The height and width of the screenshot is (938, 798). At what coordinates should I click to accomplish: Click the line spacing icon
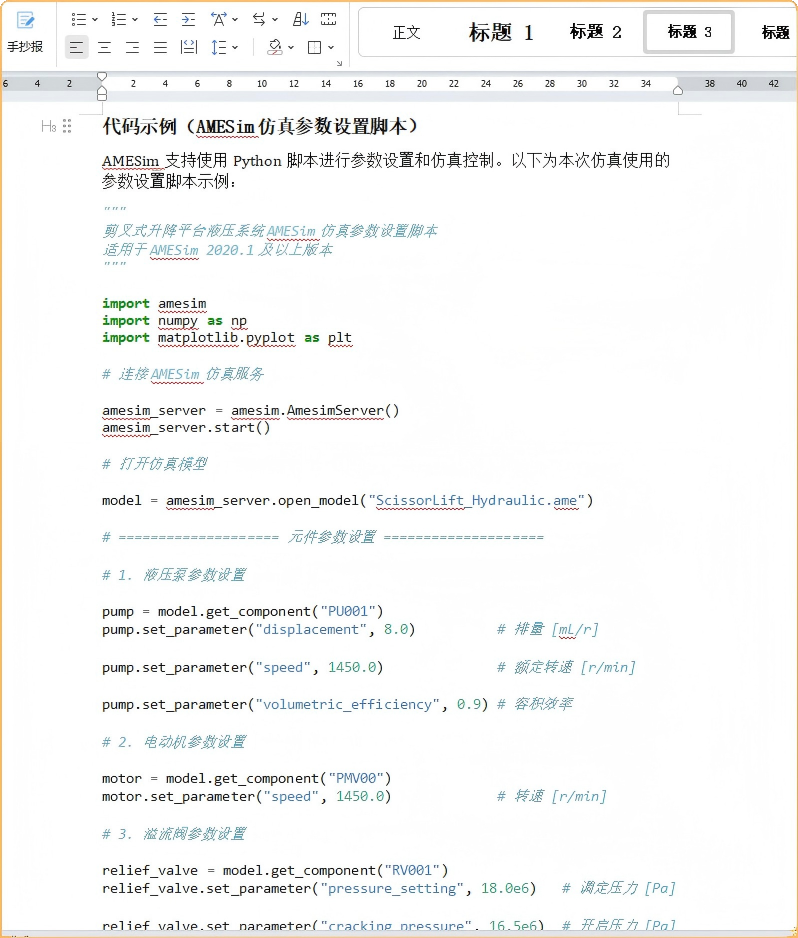click(x=218, y=47)
